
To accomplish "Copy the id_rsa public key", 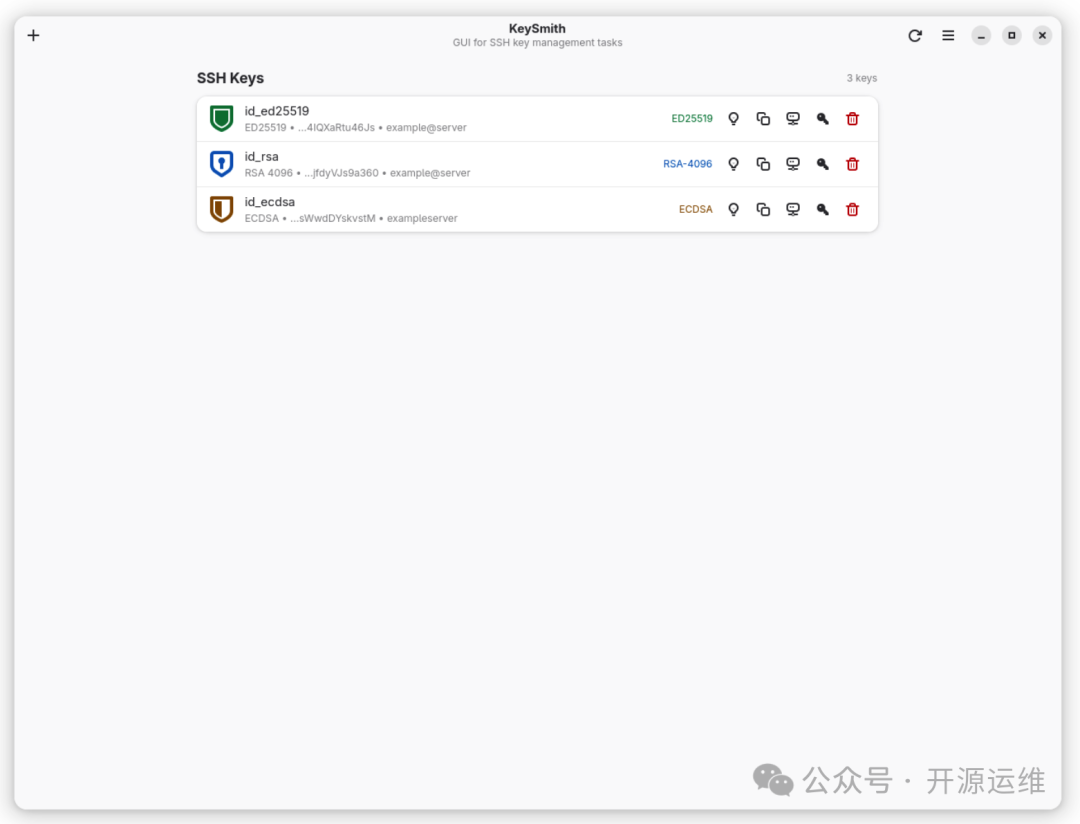I will tap(763, 164).
